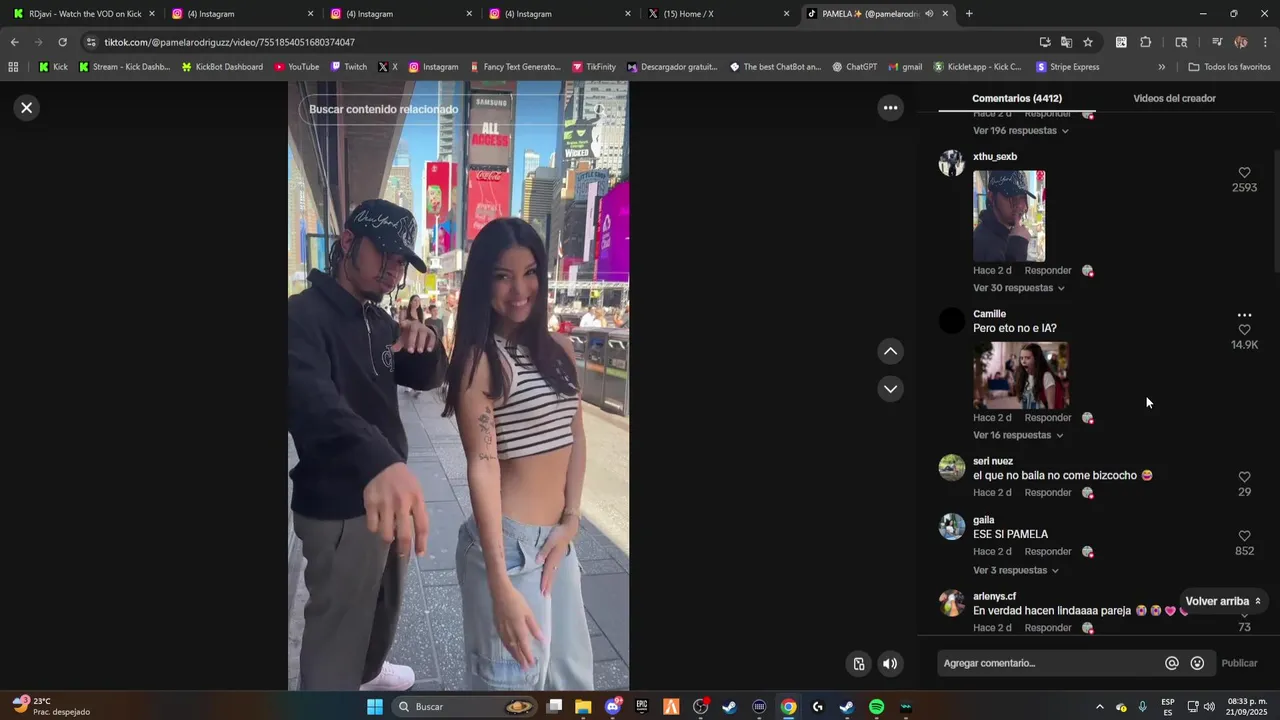1280x720 pixels.
Task: Open the Chrome three-dot menu
Action: pos(1266,42)
